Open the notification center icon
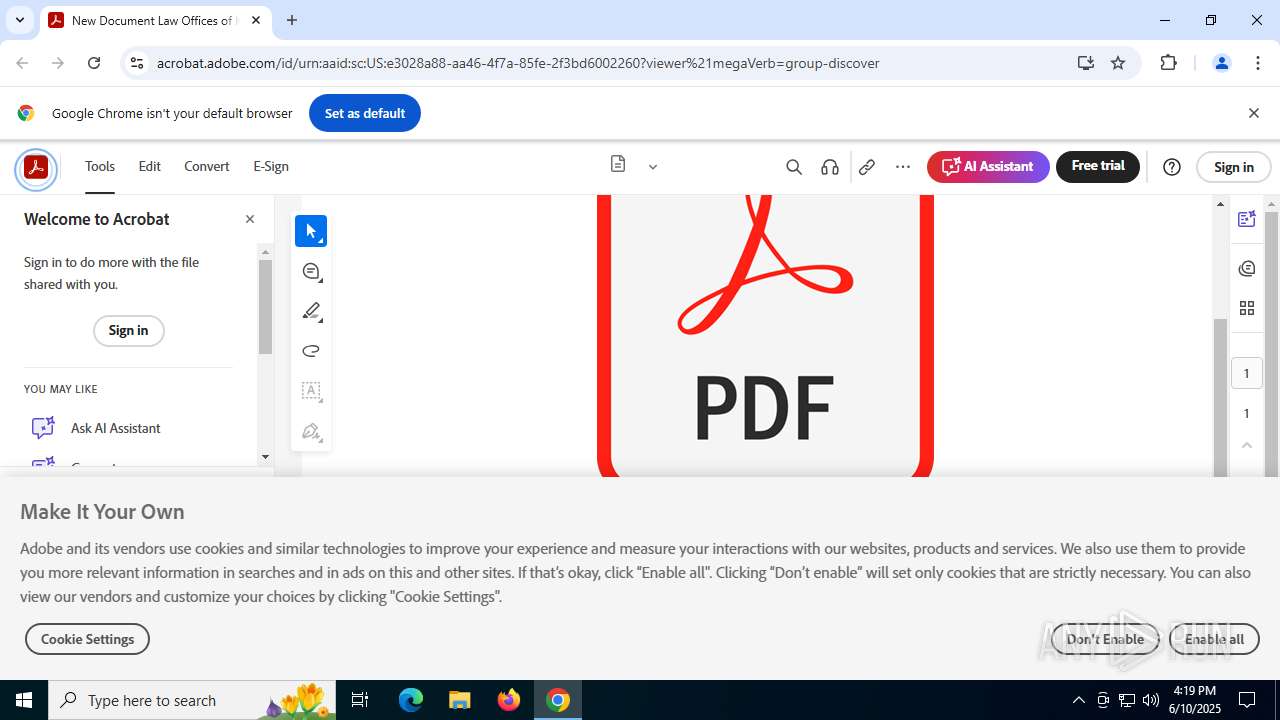The image size is (1280, 720). [1247, 700]
